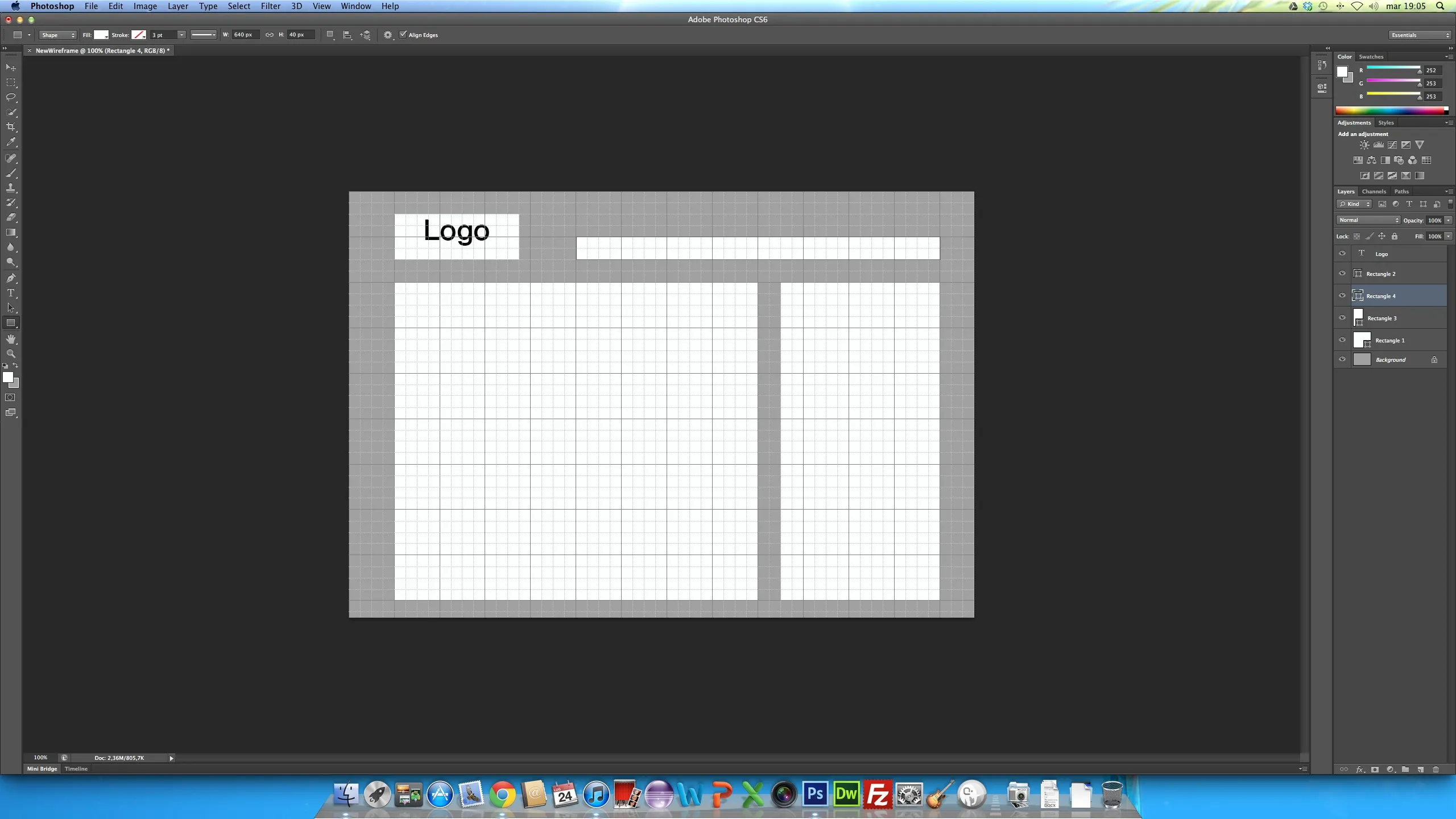This screenshot has width=1456, height=819.
Task: Uncheck the Align Edges checkbox
Action: [x=403, y=35]
